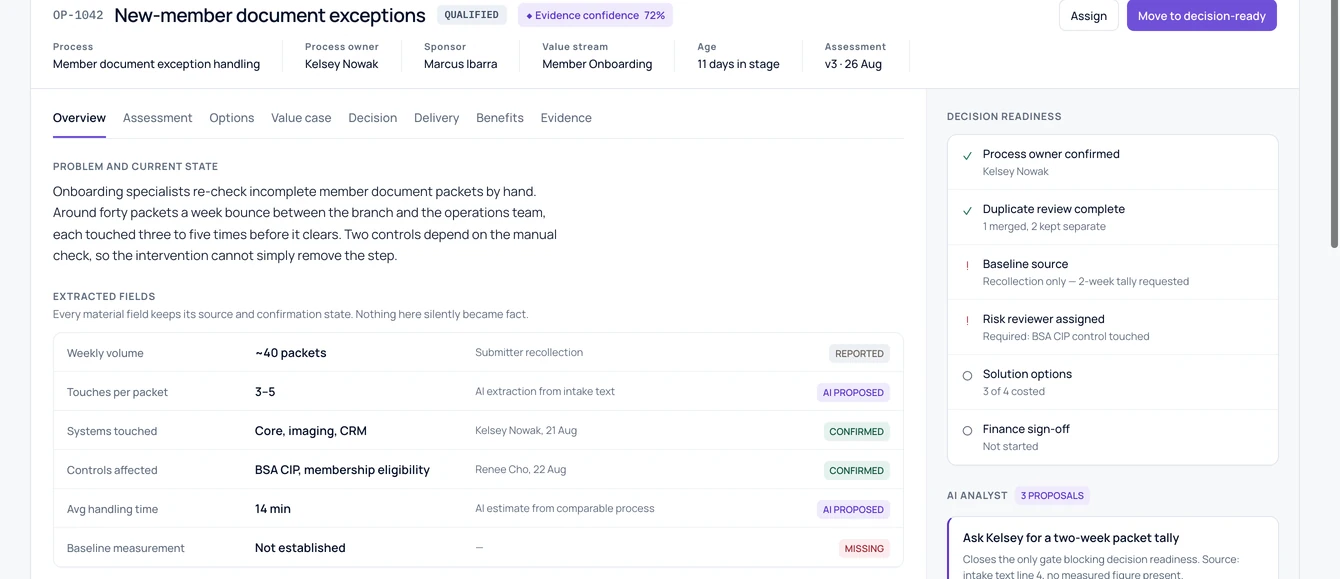The height and width of the screenshot is (579, 1340).
Task: Go to the Value case tab
Action: point(301,118)
